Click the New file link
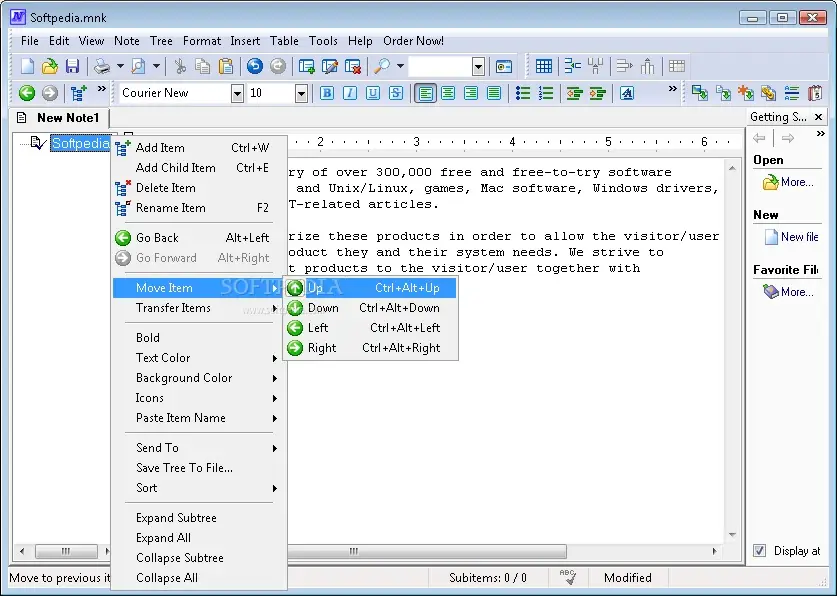Screen dimensions: 837x596 coord(799,236)
